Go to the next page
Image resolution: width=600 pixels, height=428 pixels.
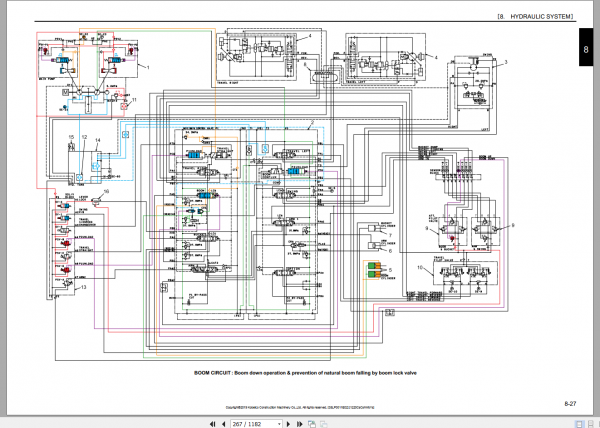click(289, 424)
